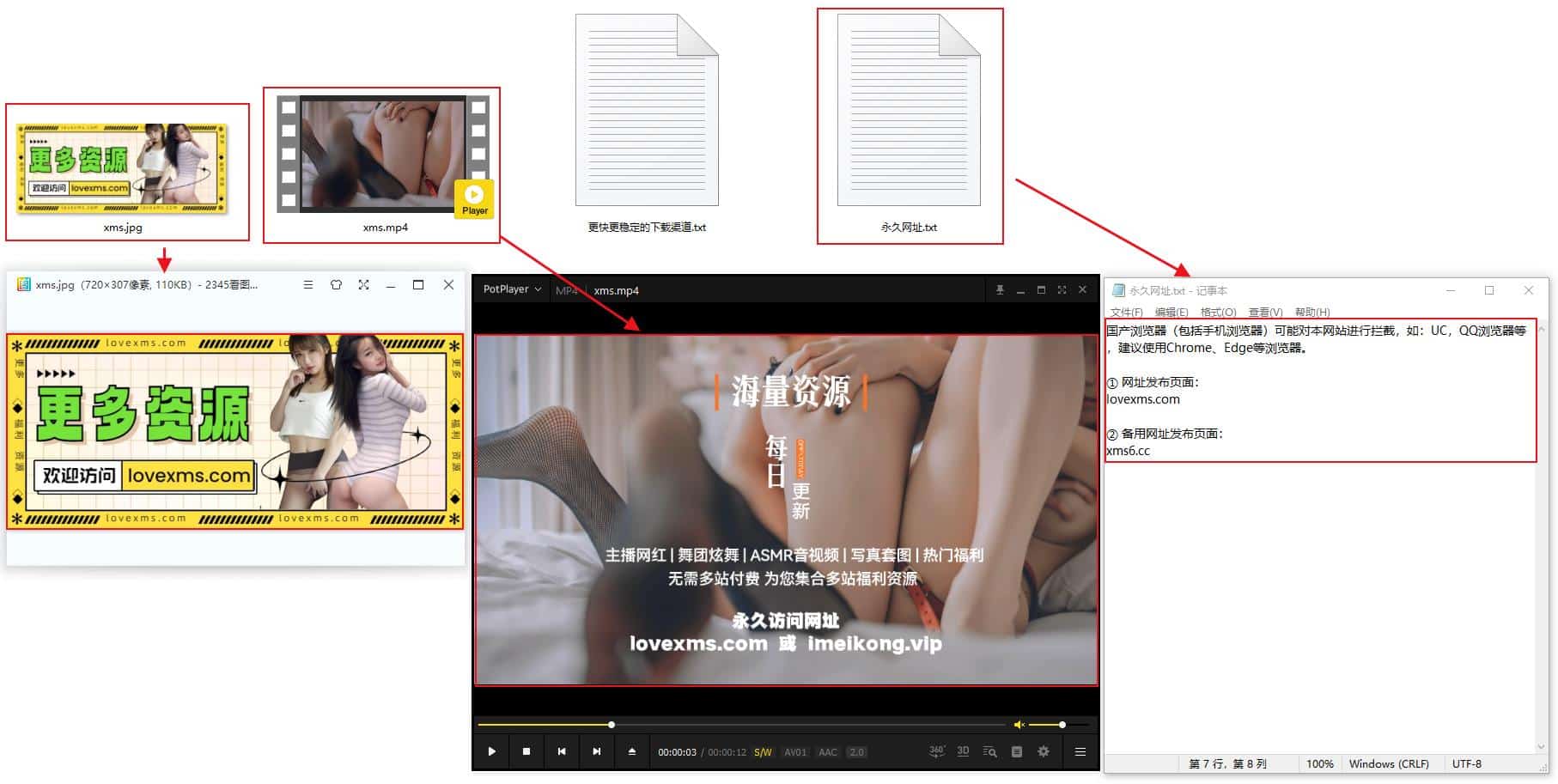Expand the PotPlayer main menu dropdown
The width and height of the screenshot is (1558, 784).
pos(512,289)
